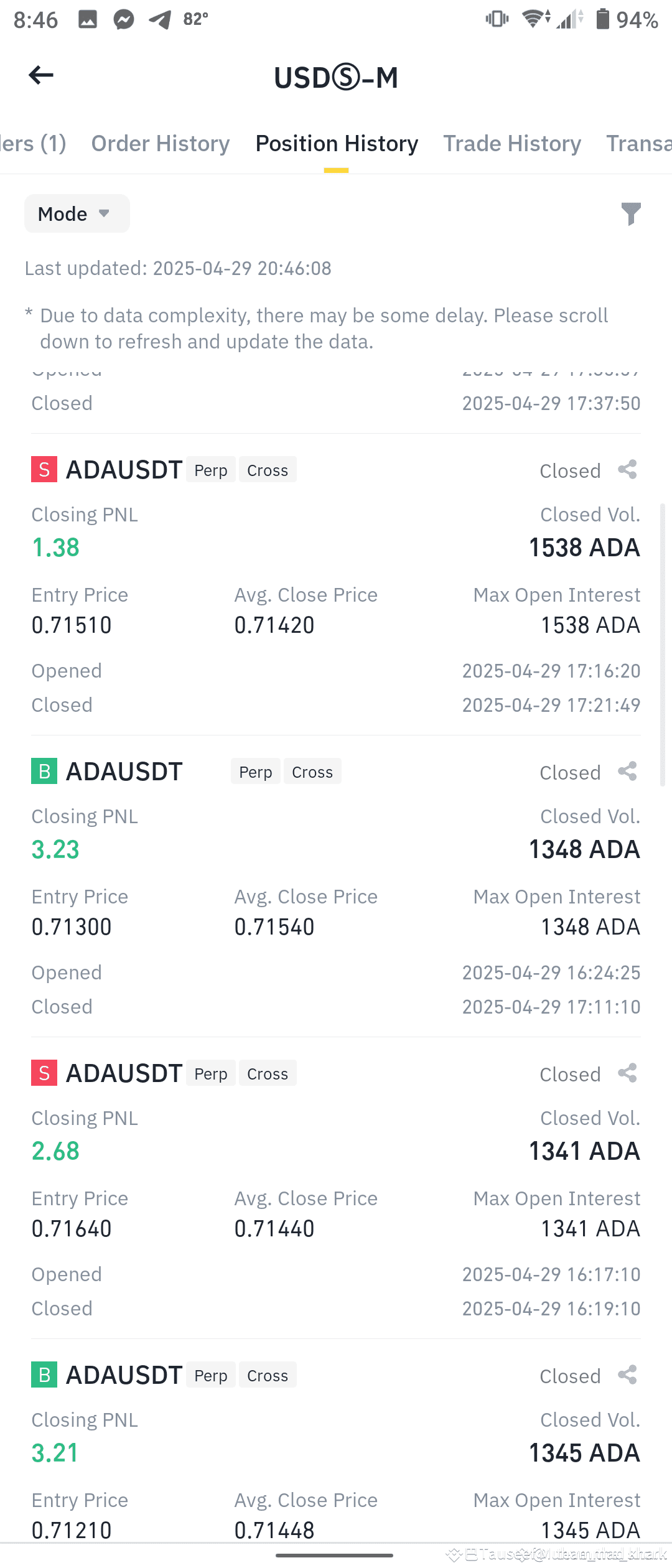
Task: Tap the vertical scrollbar on the right edge
Action: click(663, 645)
